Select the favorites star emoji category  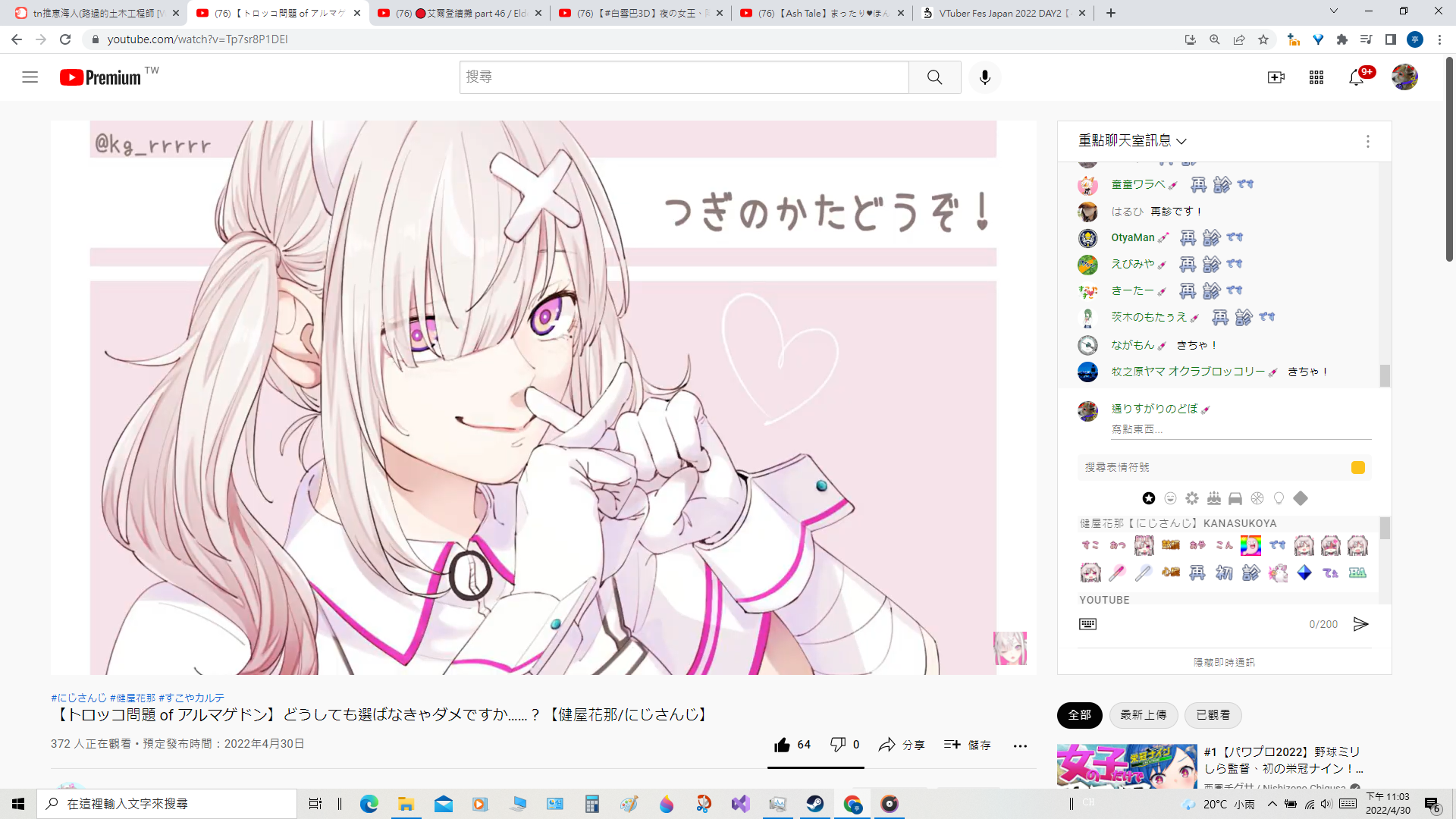point(1149,498)
